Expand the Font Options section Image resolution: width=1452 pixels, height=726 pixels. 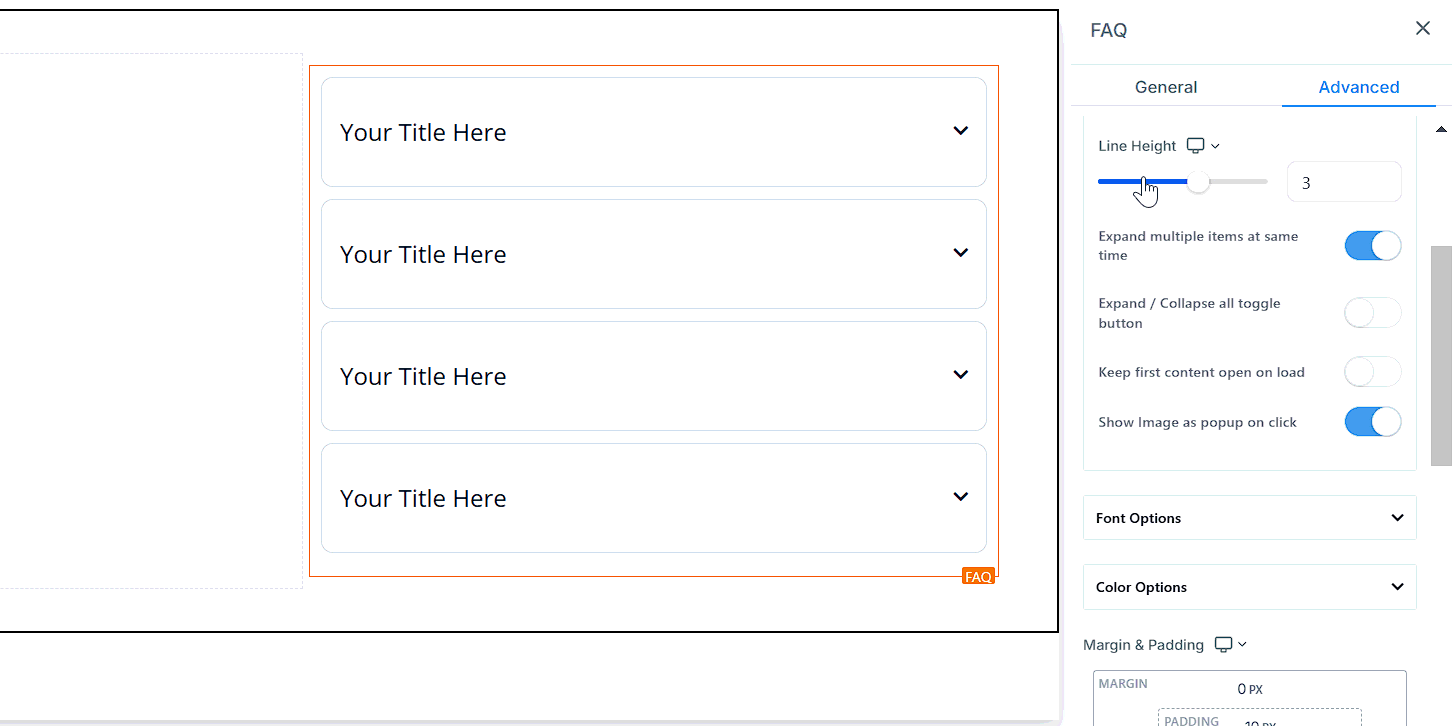coord(1249,518)
